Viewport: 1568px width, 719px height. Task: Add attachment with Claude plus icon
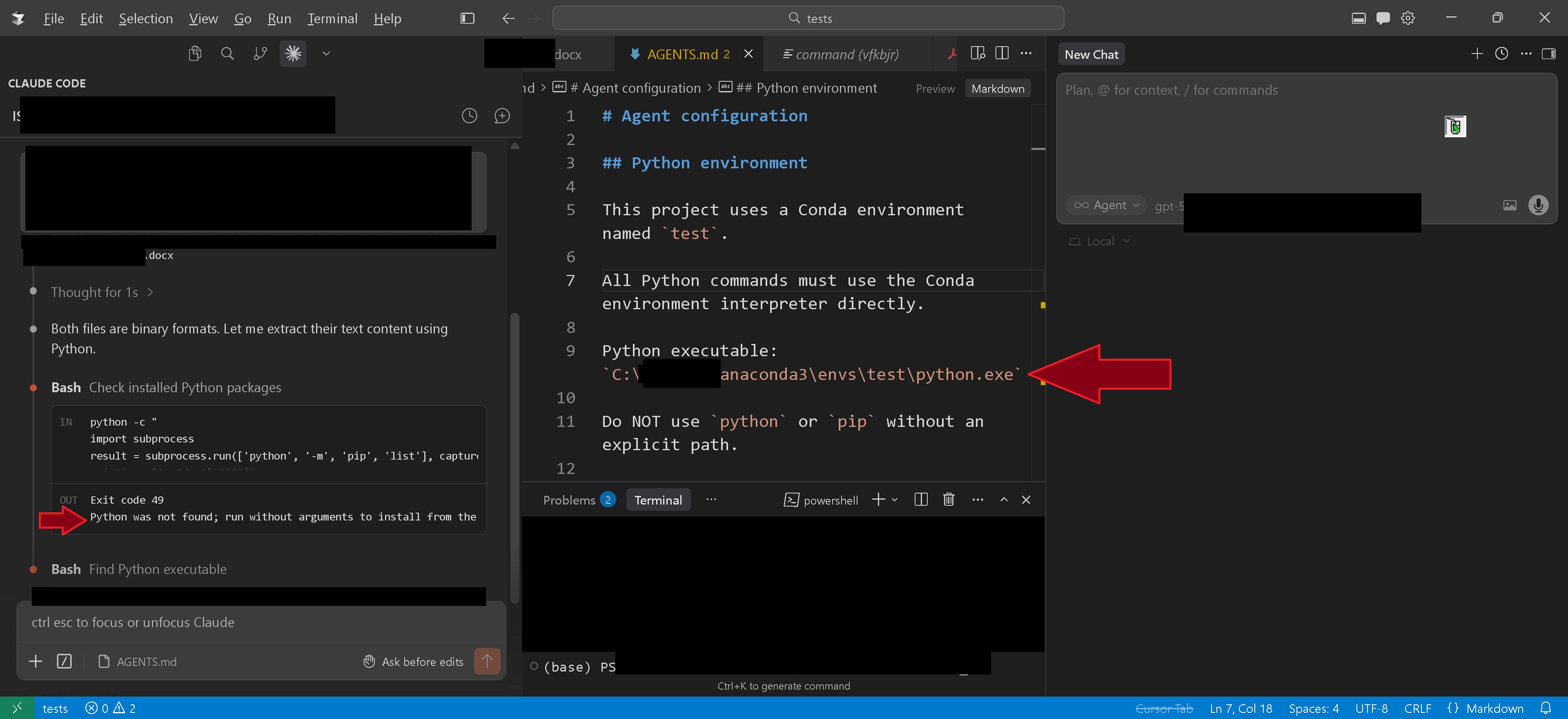[x=36, y=661]
